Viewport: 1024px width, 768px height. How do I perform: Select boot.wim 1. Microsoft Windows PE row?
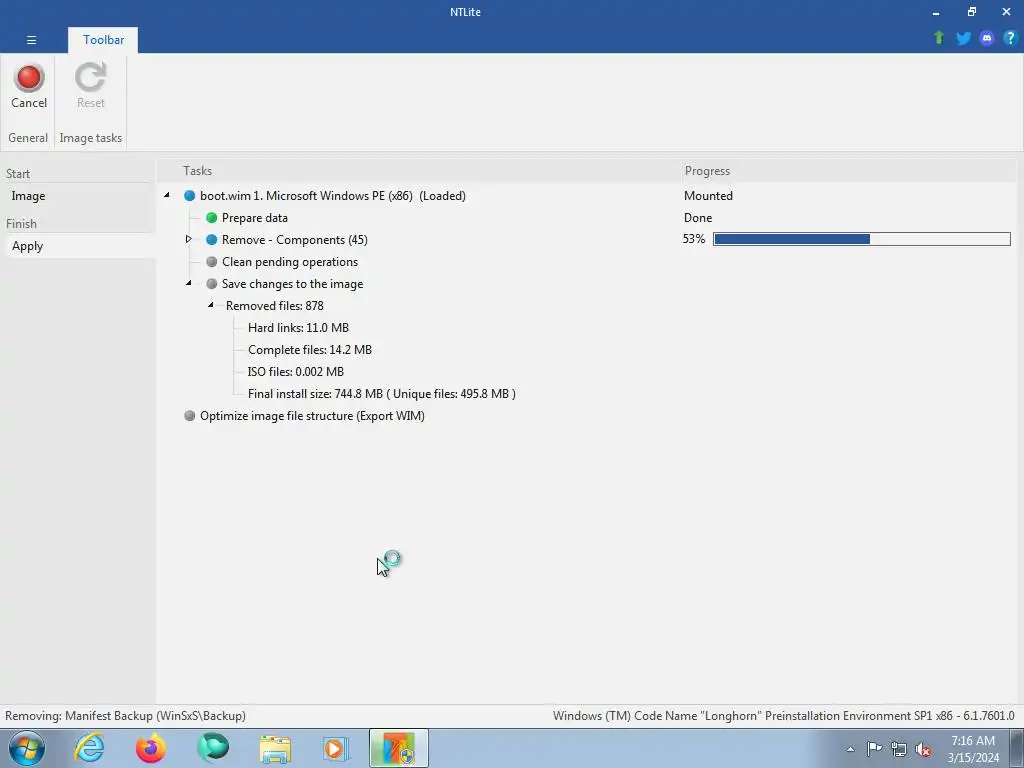333,196
